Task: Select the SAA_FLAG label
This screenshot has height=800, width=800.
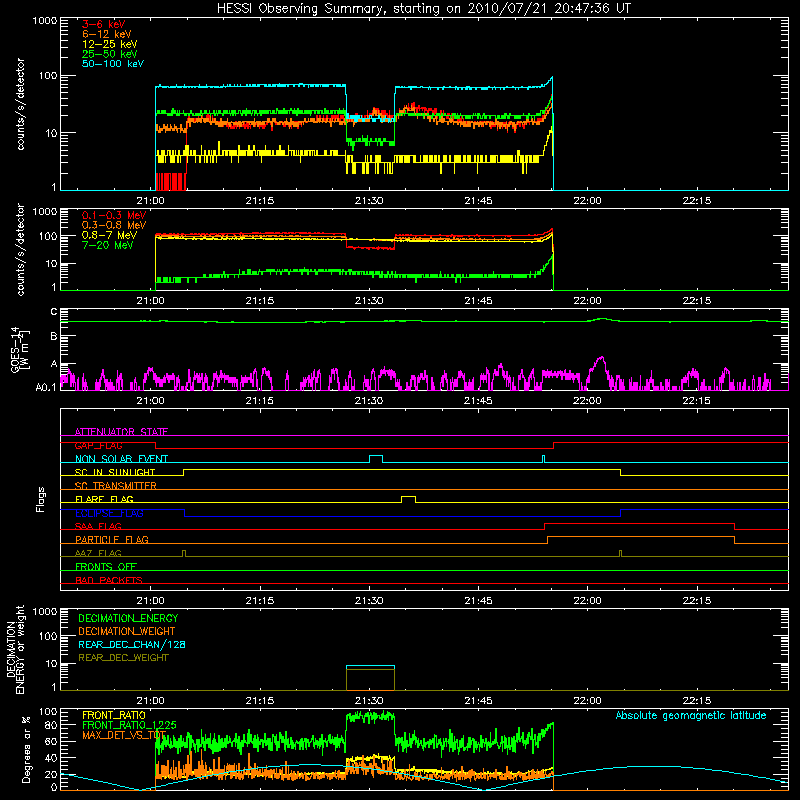Action: pos(98,526)
